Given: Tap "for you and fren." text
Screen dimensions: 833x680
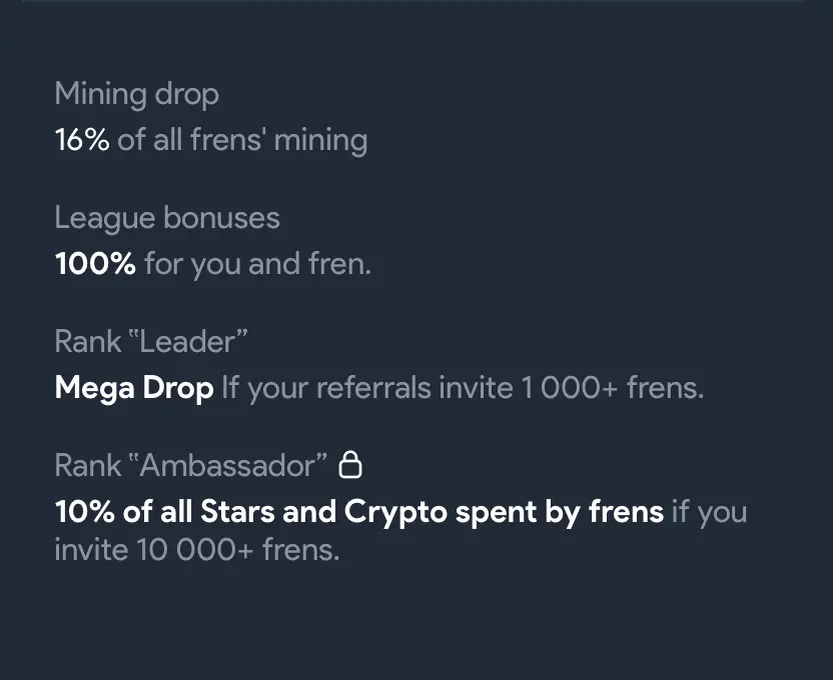Looking at the screenshot, I should [258, 264].
